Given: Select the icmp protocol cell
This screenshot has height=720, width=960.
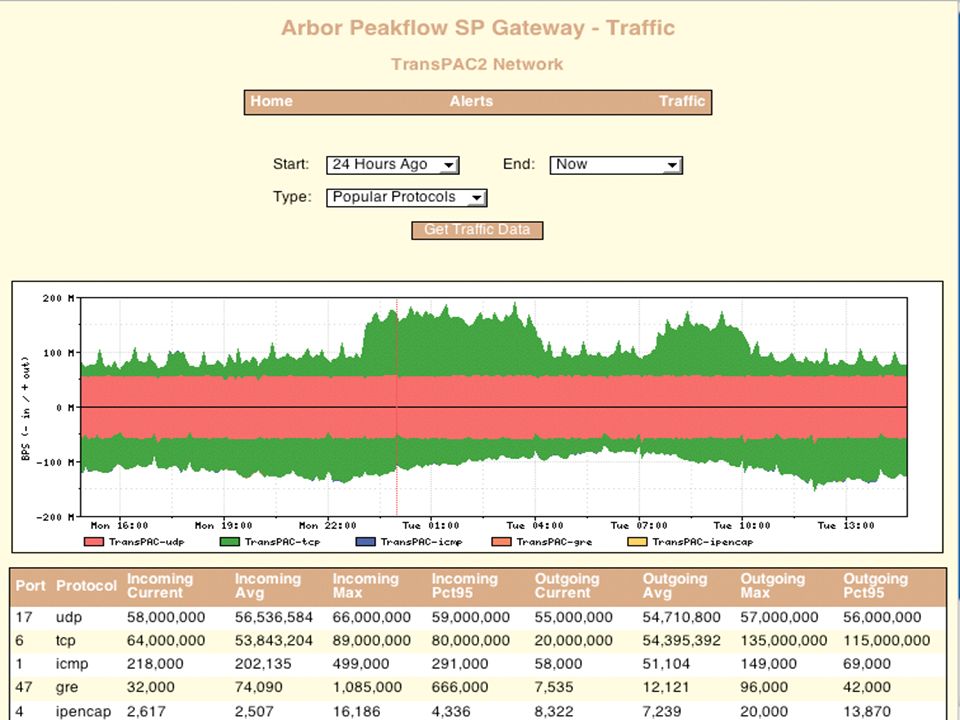Looking at the screenshot, I should tap(72, 664).
